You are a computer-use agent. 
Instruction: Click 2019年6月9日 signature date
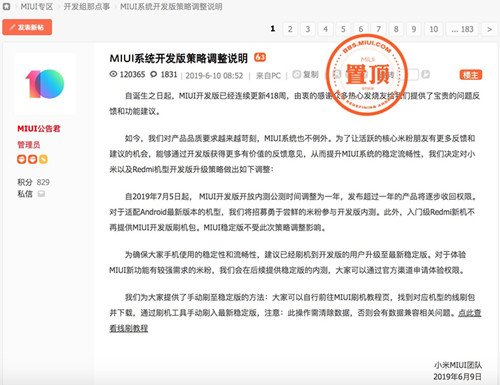pyautogui.click(x=457, y=377)
